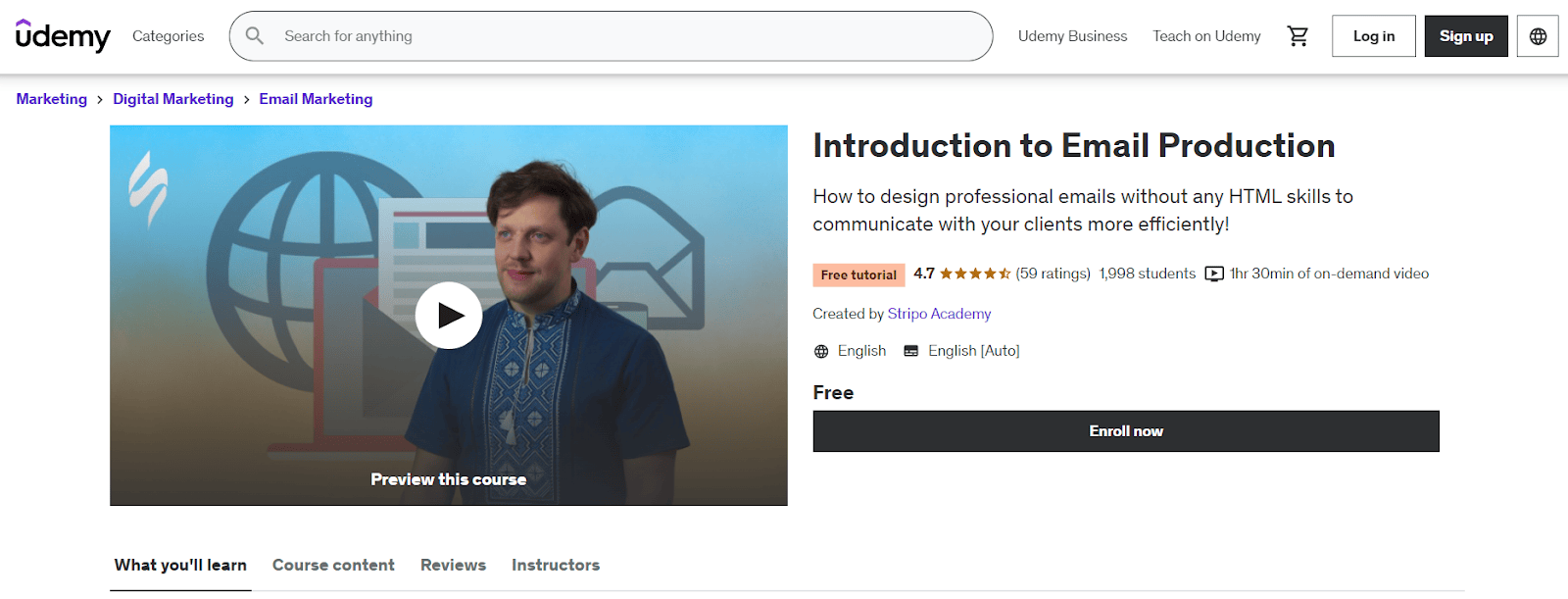Expand the Marketing breadcrumb
The width and height of the screenshot is (1568, 599).
tap(51, 98)
